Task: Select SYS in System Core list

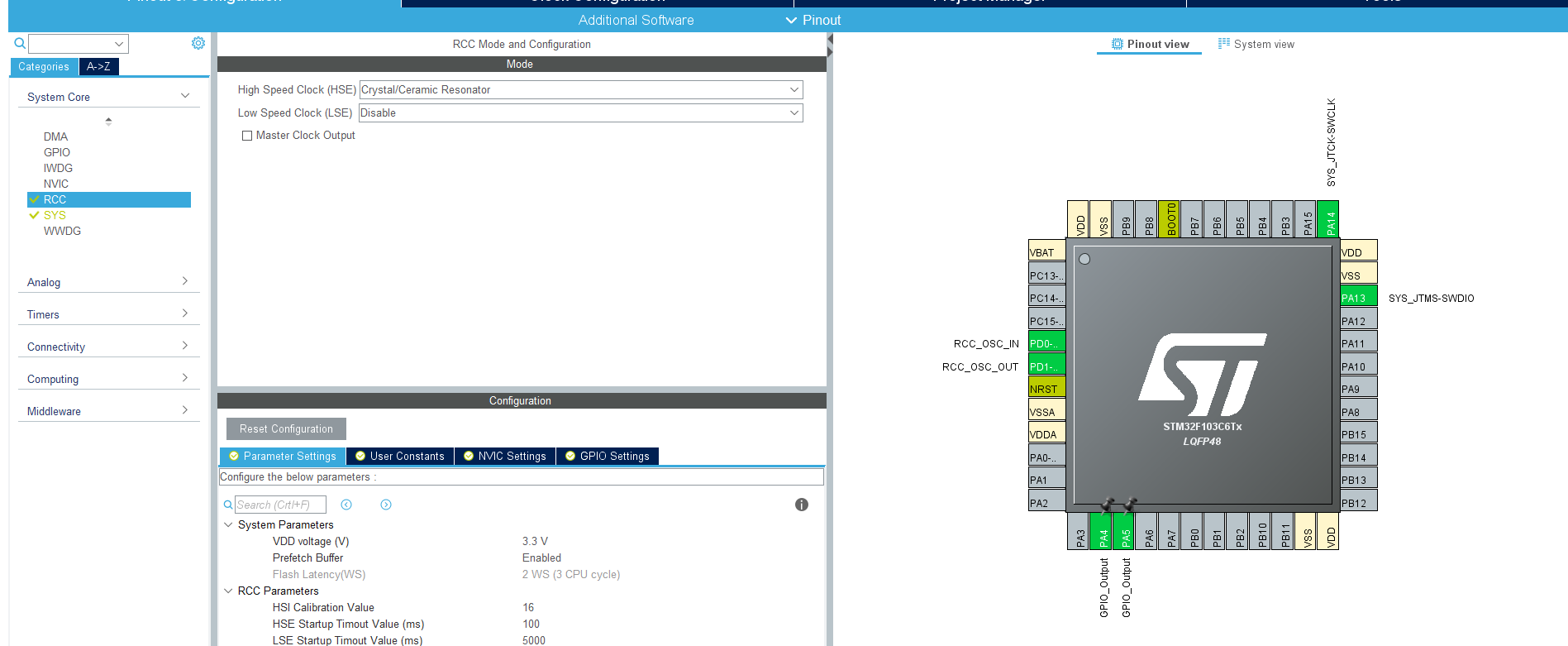Action: coord(55,215)
